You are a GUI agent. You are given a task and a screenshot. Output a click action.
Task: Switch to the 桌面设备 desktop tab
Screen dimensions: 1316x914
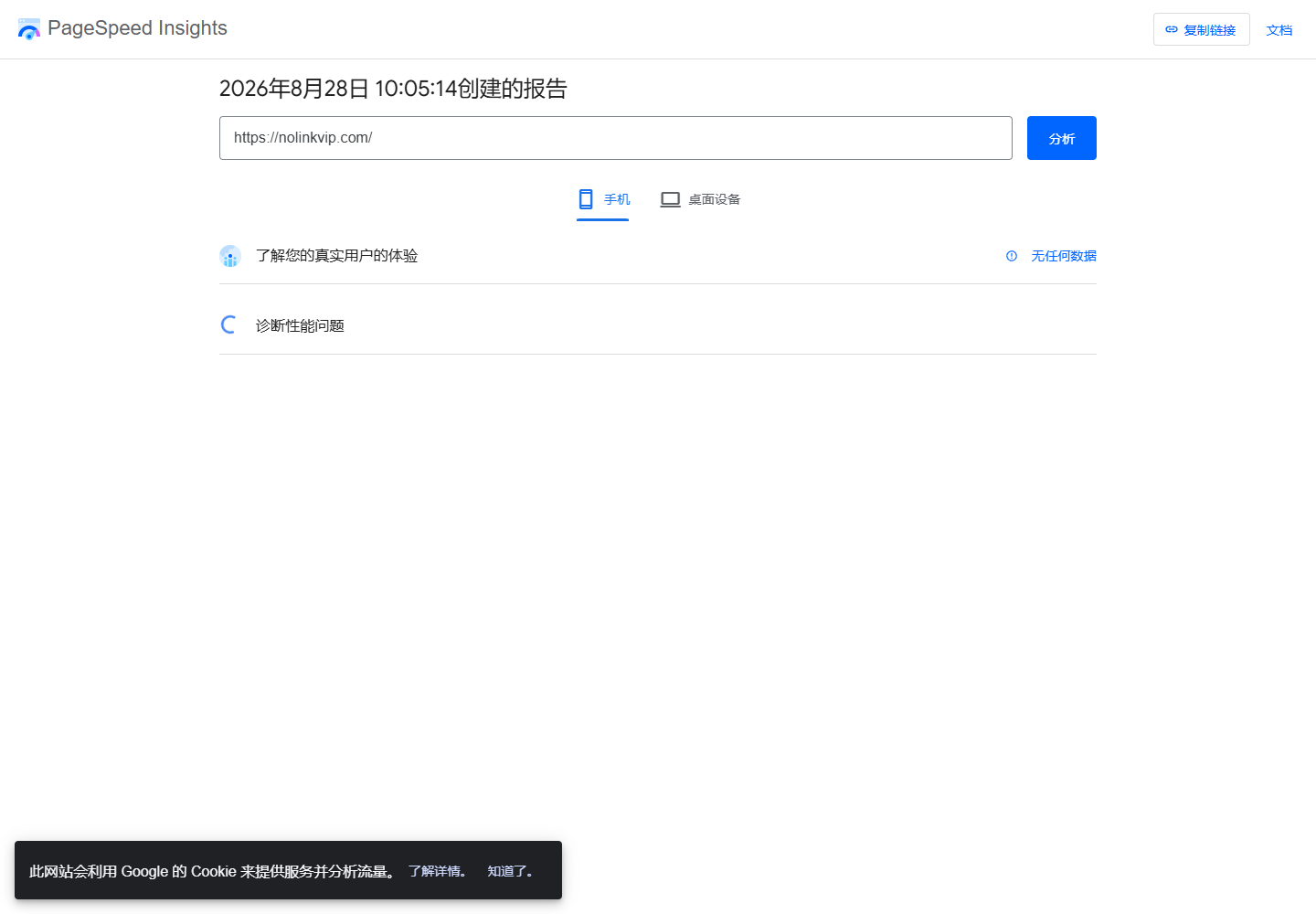coord(701,199)
